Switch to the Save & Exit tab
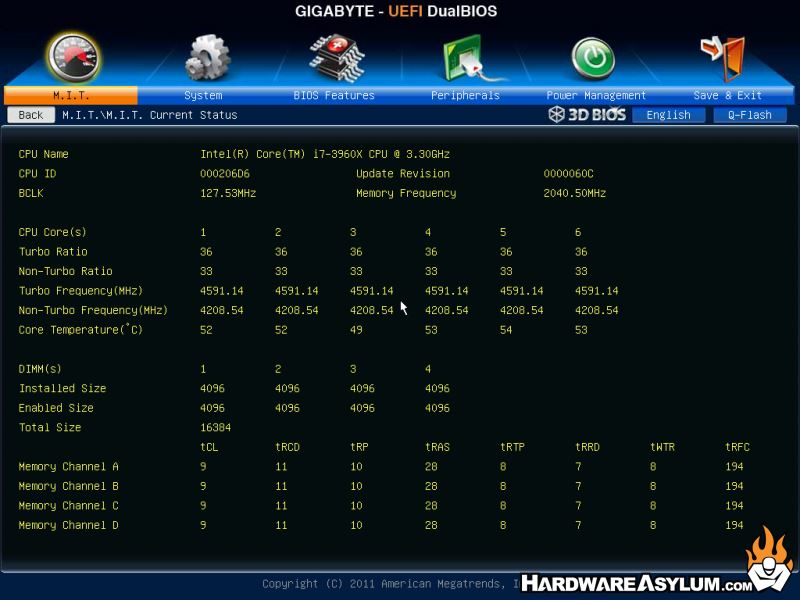This screenshot has width=800, height=600. [x=728, y=95]
